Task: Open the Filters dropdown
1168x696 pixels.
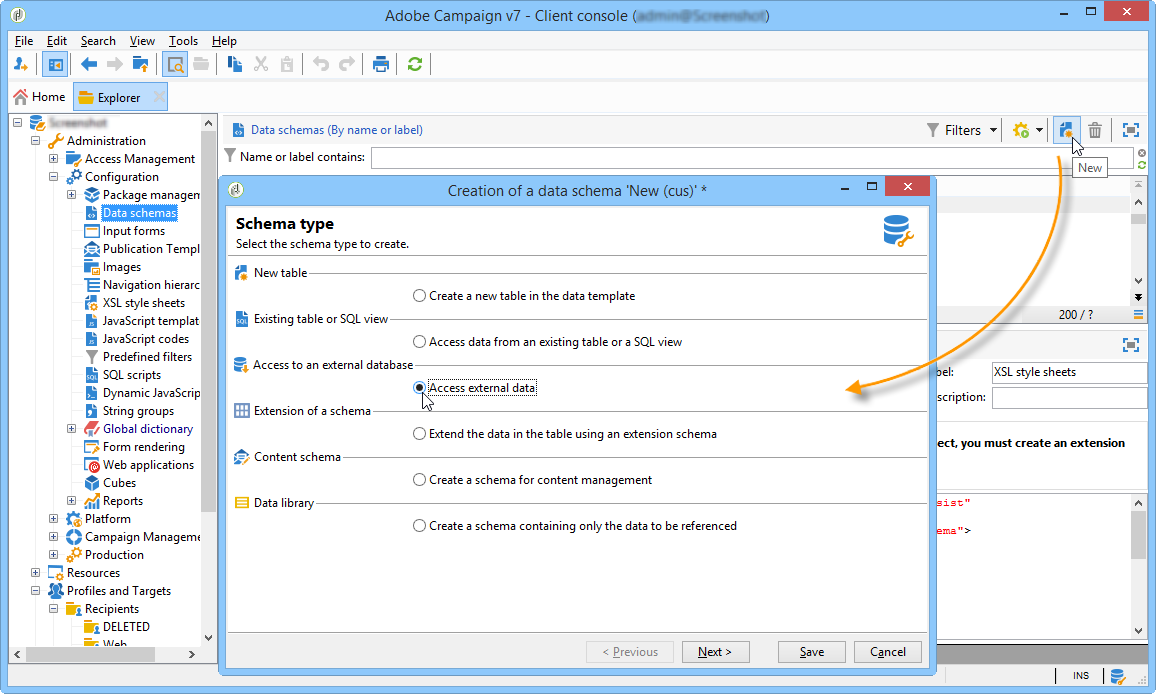Action: pyautogui.click(x=962, y=130)
